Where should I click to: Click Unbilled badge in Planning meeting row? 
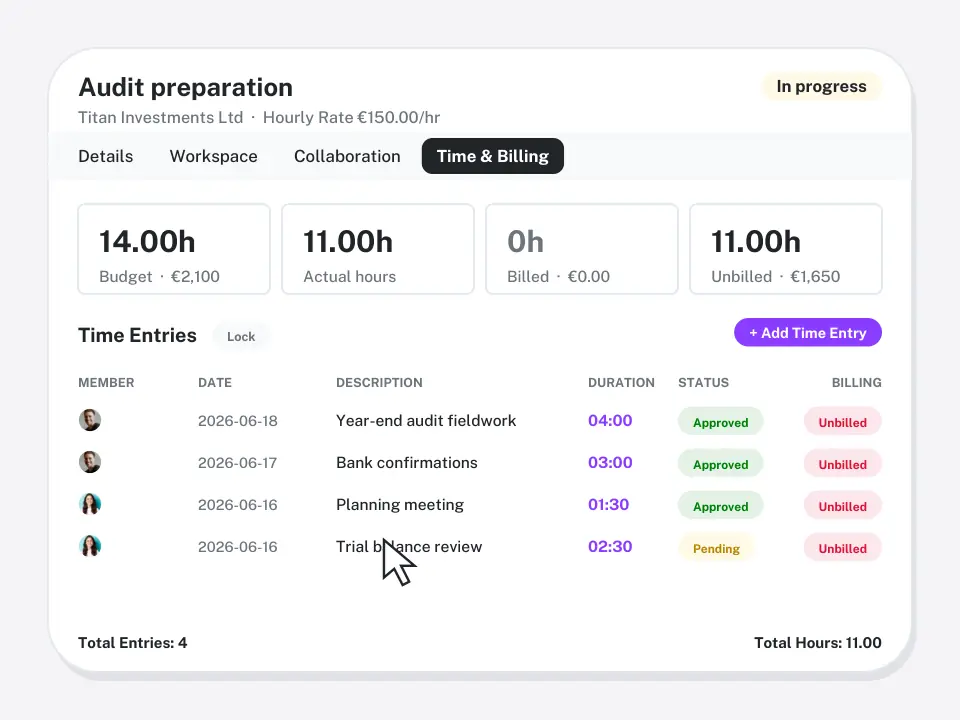click(x=842, y=506)
